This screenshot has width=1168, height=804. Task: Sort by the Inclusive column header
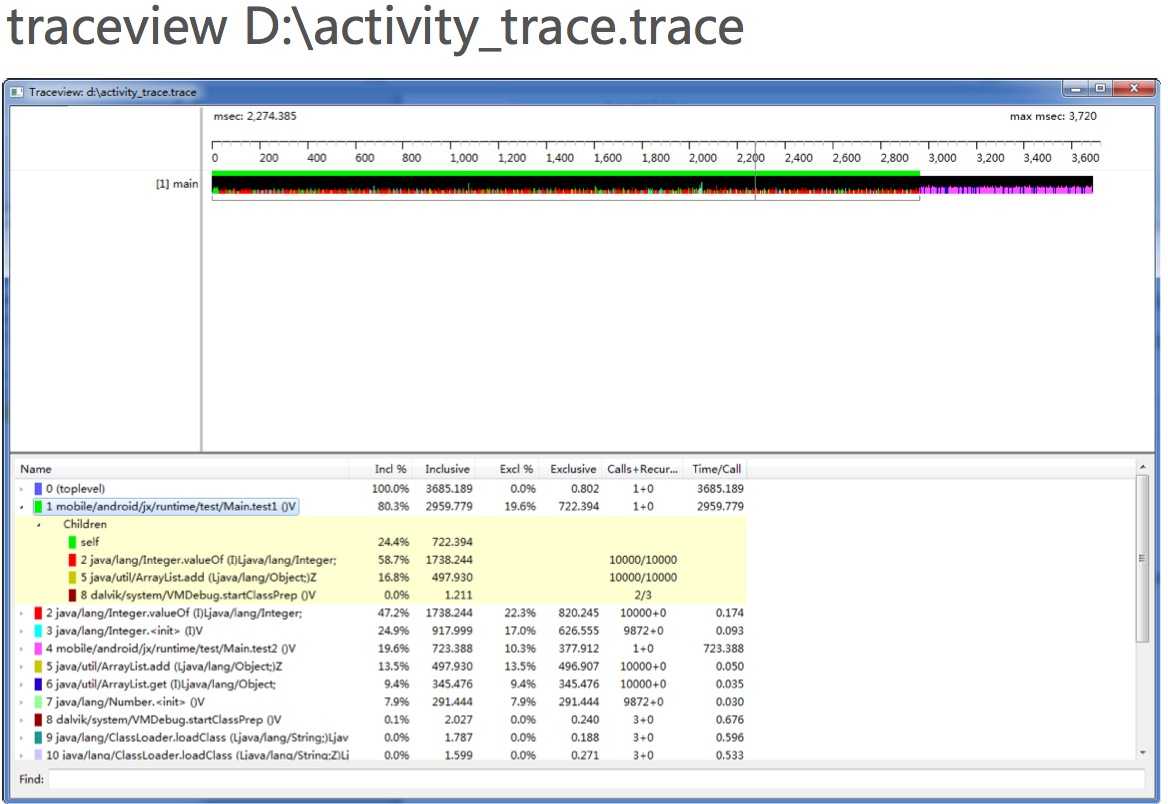click(445, 469)
